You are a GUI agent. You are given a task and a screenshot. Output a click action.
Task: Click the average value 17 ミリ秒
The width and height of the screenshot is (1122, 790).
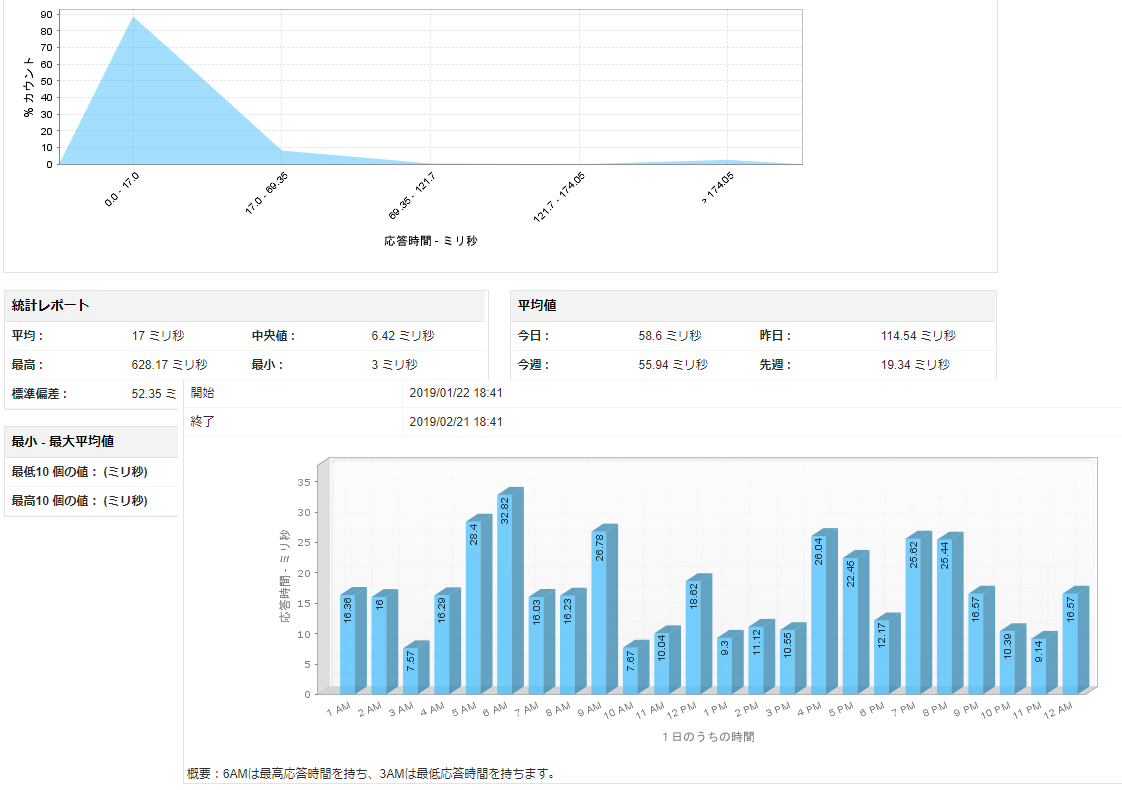158,336
